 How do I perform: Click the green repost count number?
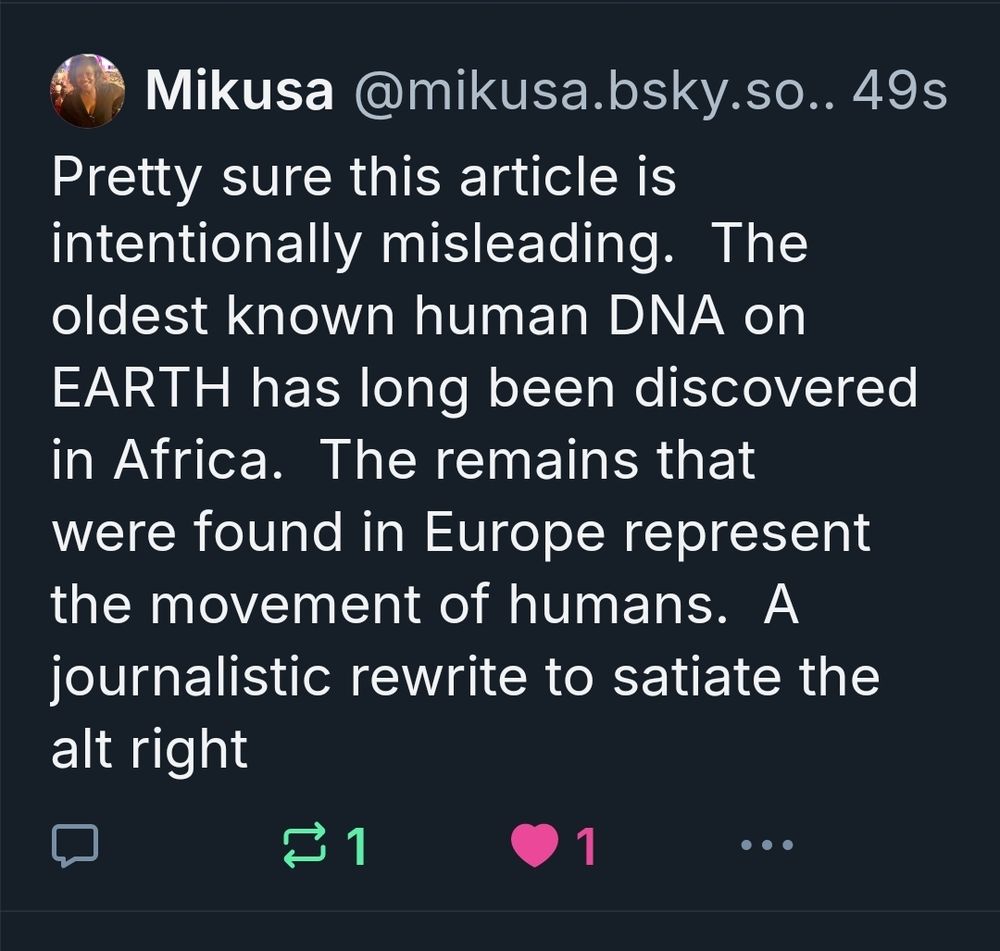(356, 847)
